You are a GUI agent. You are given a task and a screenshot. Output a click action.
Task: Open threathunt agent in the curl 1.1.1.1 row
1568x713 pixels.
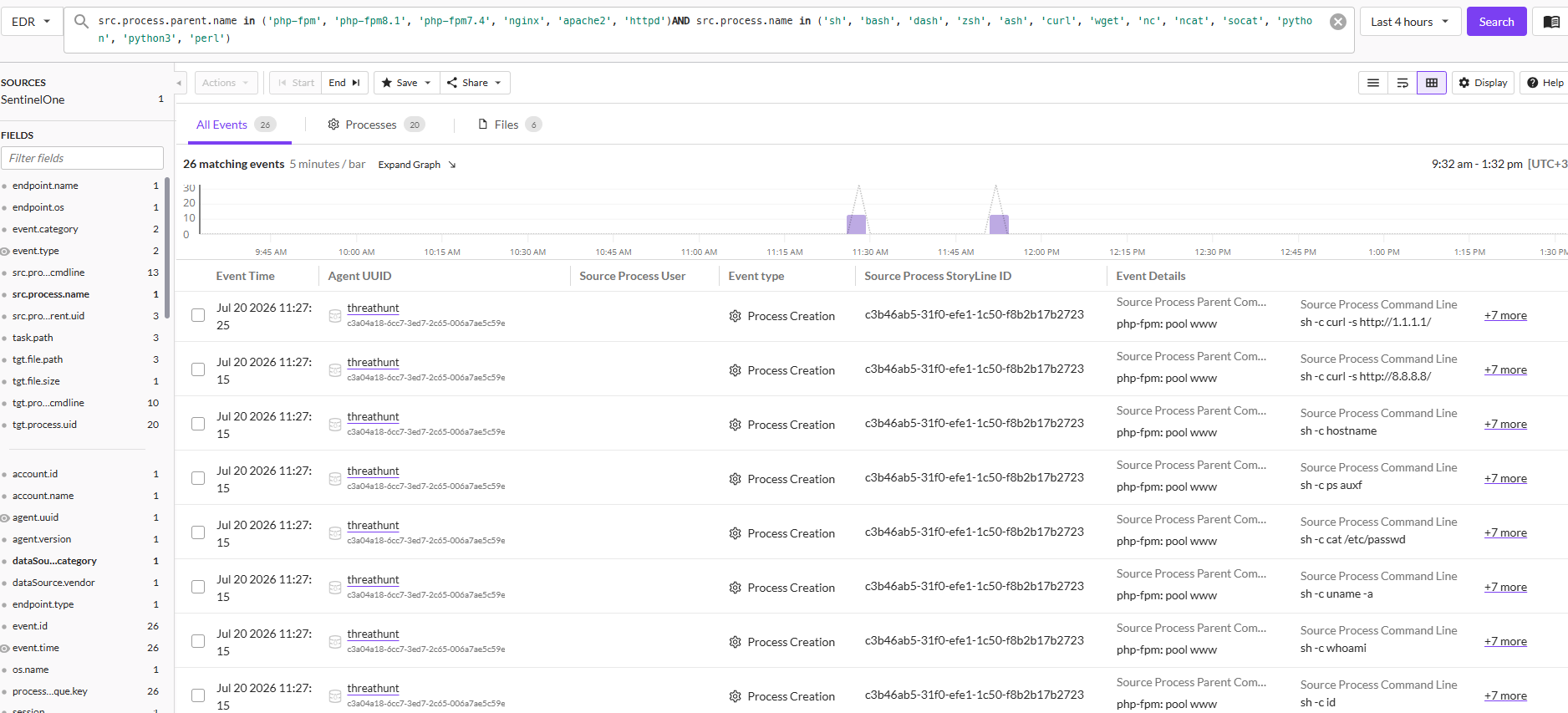(373, 308)
